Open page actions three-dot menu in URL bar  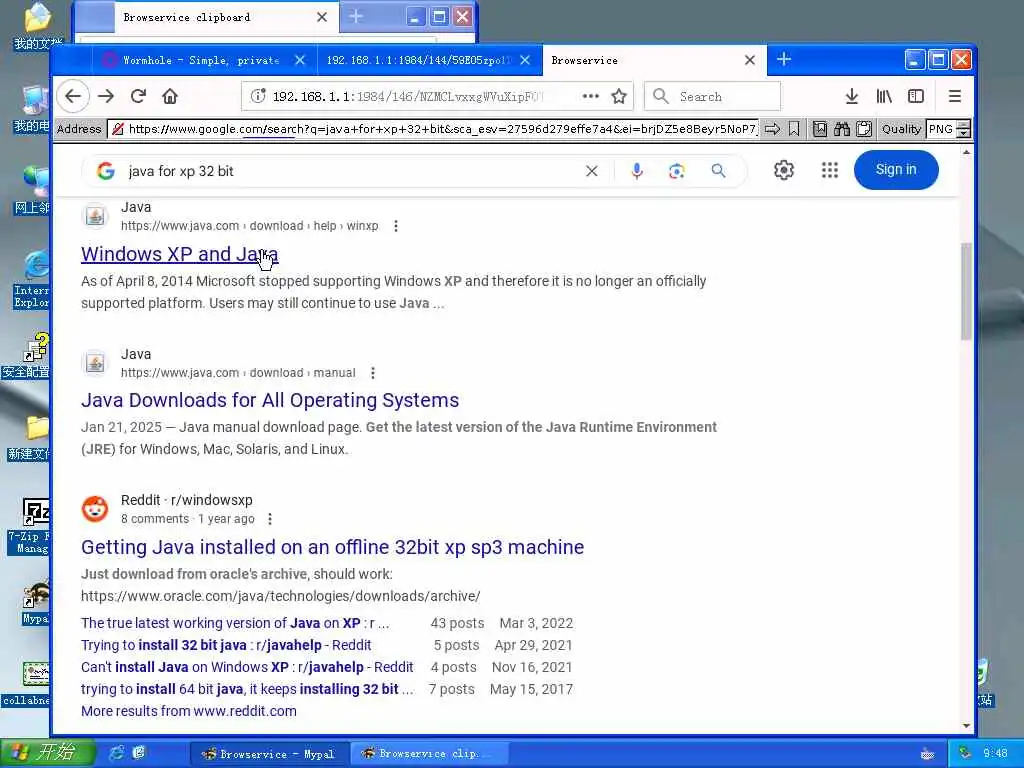[x=590, y=97]
